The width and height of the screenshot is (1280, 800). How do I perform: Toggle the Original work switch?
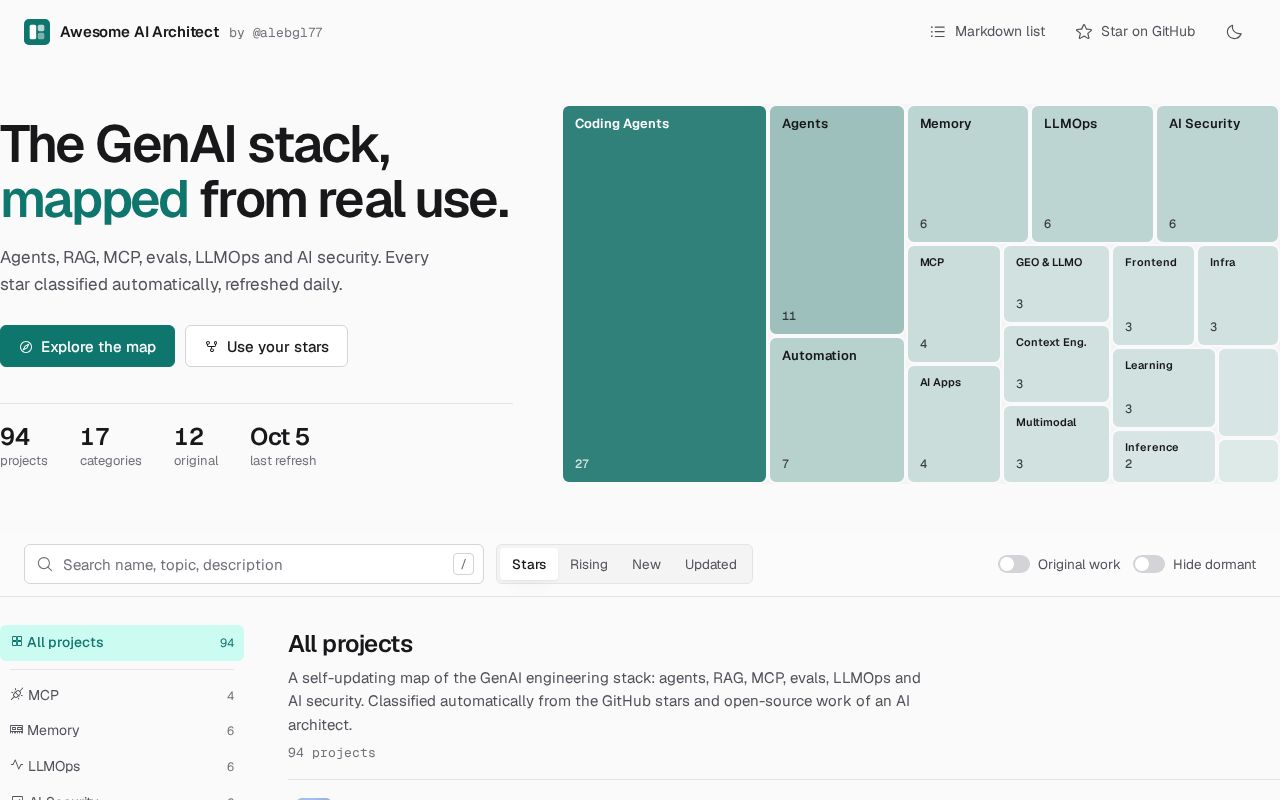[1014, 564]
